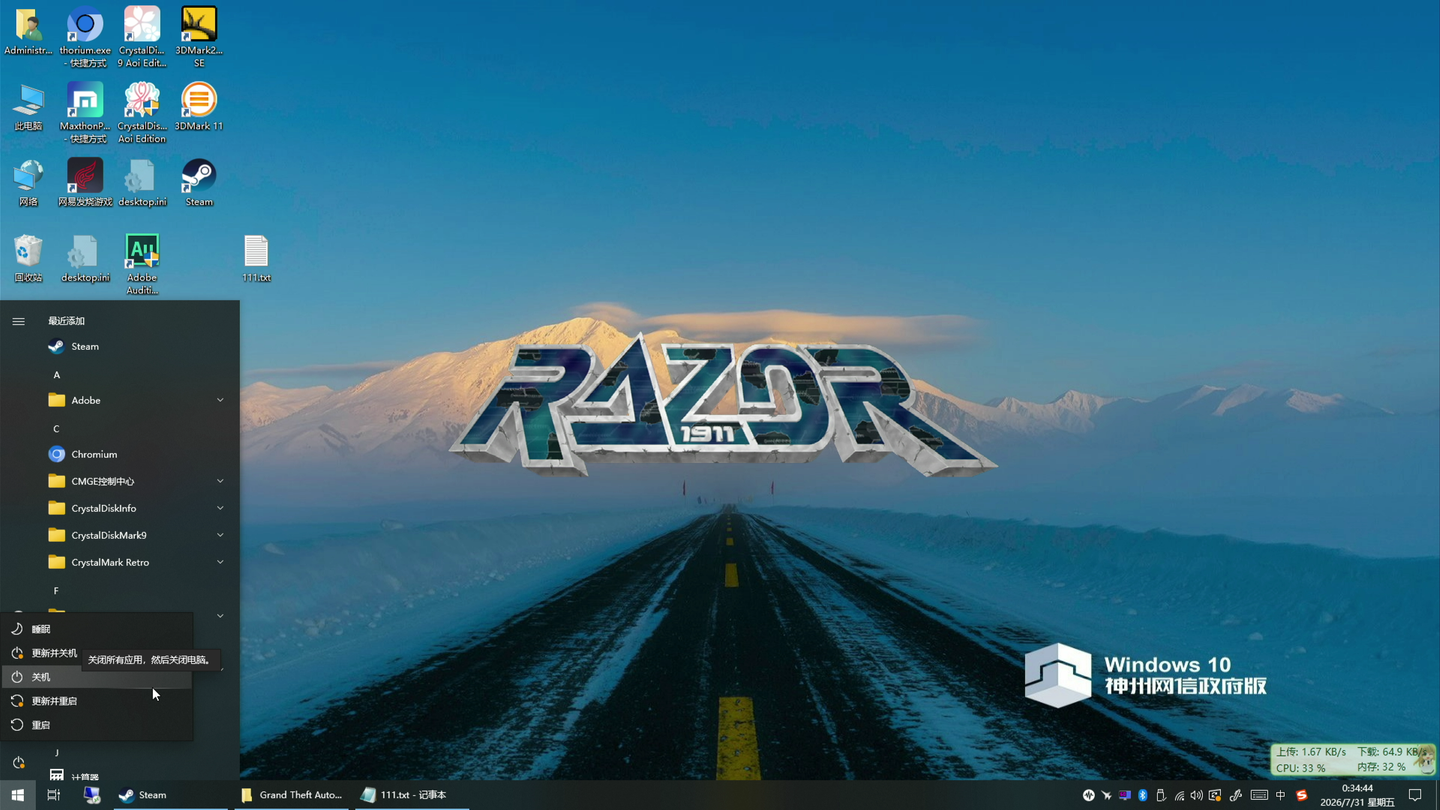Click the safely remove USB hardware tray icon

click(x=1161, y=796)
